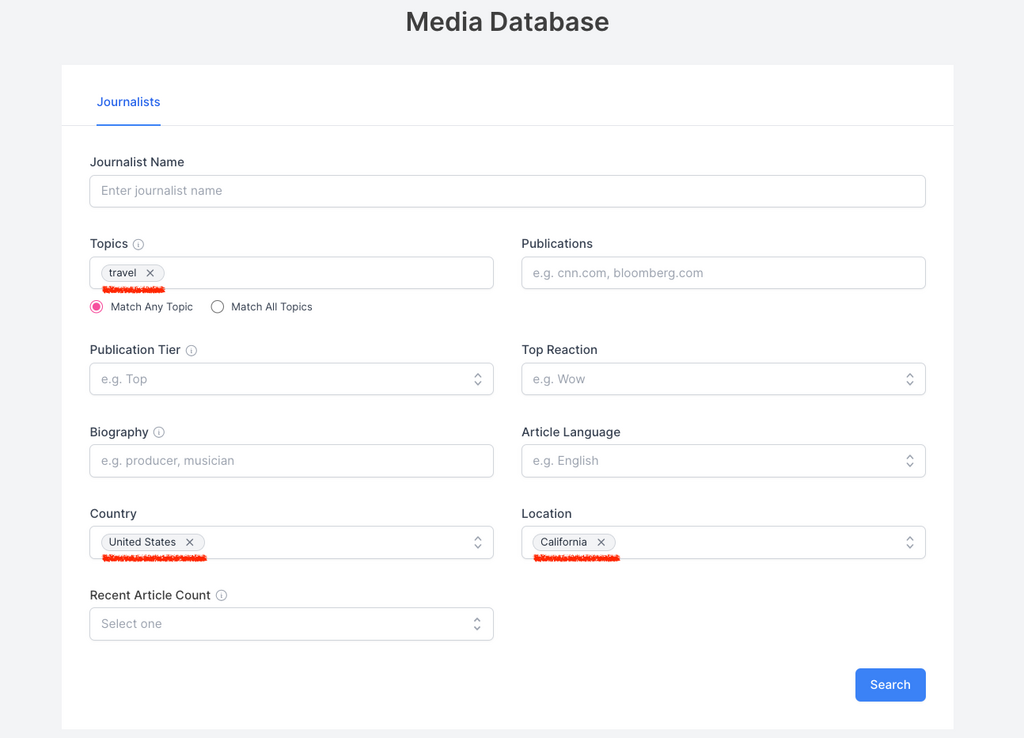Remove the travel topic tag
1024x738 pixels.
click(150, 273)
